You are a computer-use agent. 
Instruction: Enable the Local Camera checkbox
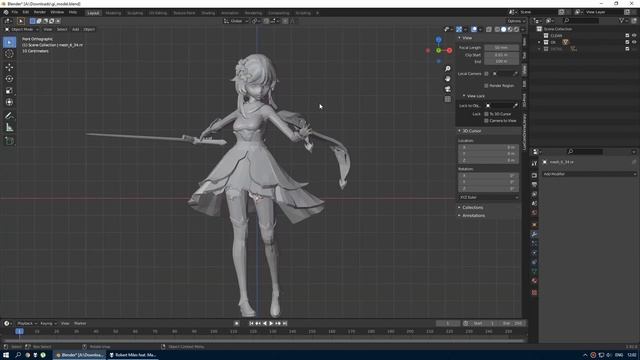point(486,74)
